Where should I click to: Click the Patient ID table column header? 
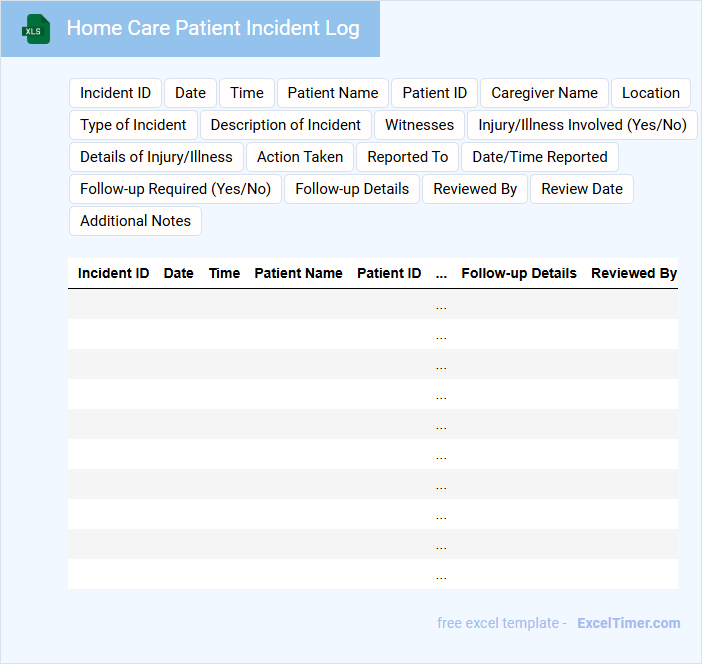coord(389,273)
